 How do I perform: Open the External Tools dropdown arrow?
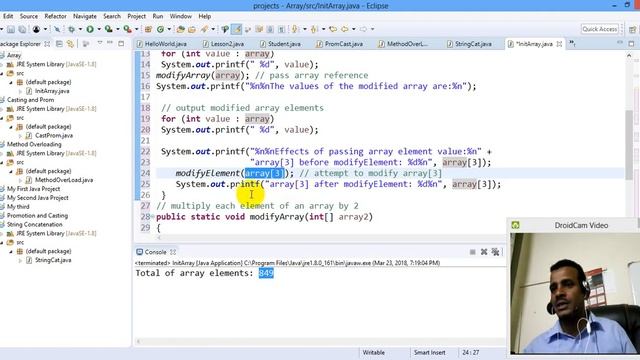pyautogui.click(x=136, y=29)
